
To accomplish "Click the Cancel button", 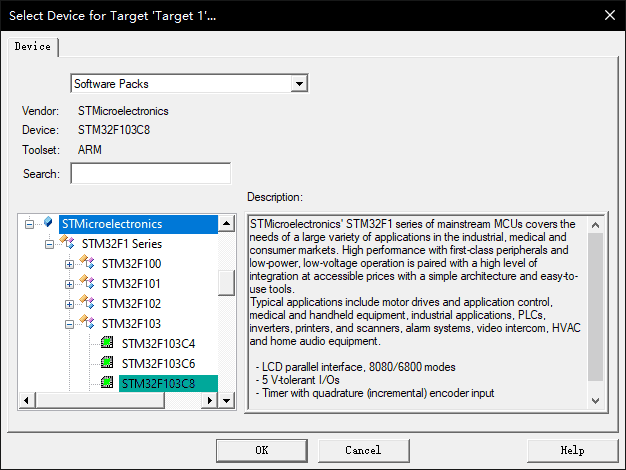I will click(x=363, y=450).
